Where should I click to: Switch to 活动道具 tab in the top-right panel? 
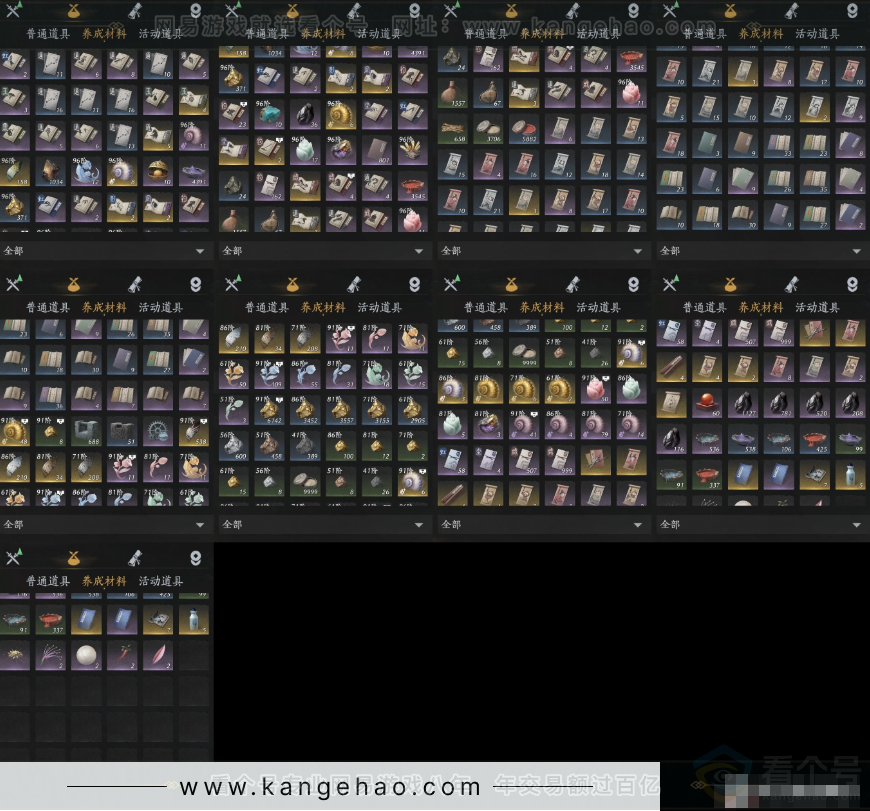tap(817, 33)
